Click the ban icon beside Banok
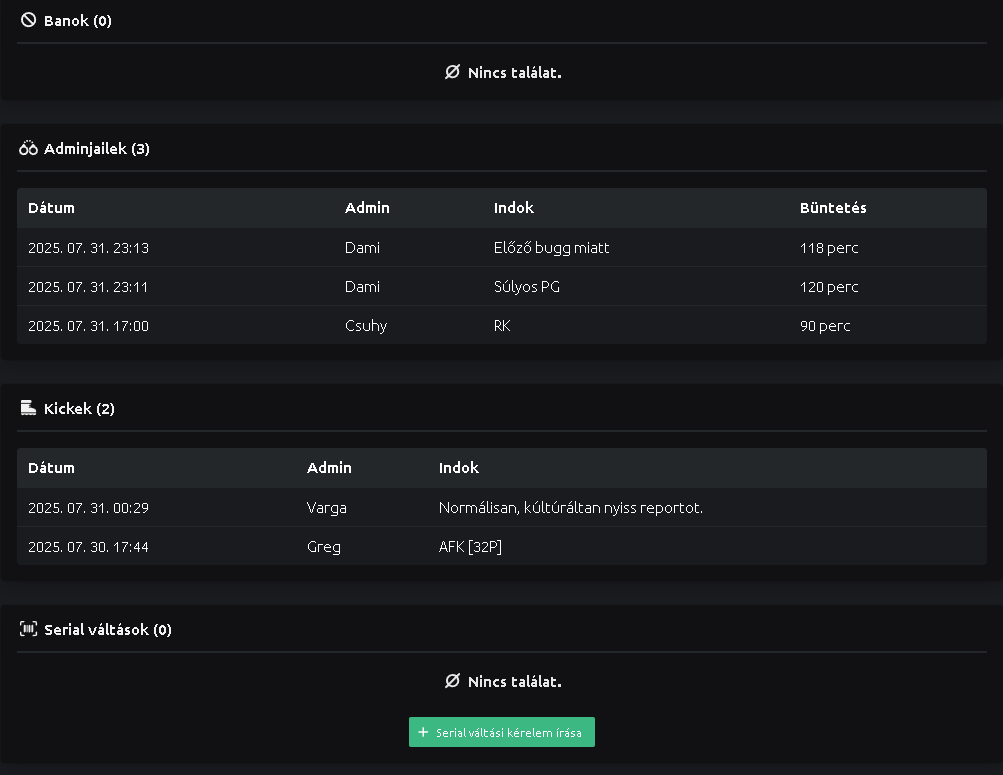1003x775 pixels. [28, 20]
